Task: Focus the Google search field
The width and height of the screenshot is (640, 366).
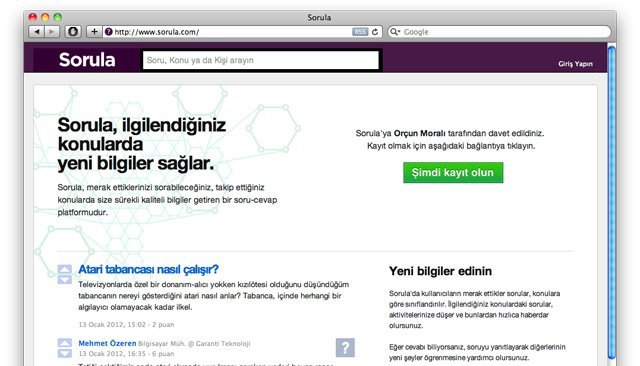Action: [499, 32]
